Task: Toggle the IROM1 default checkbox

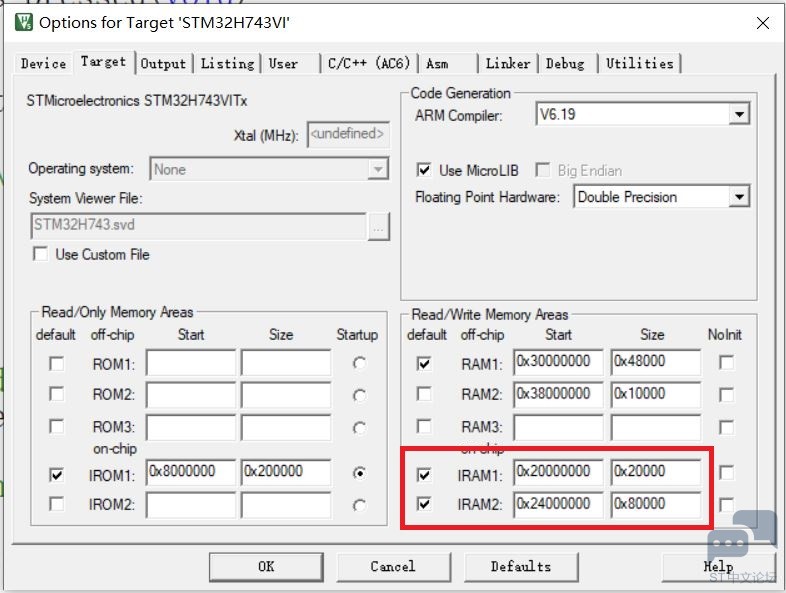Action: click(x=57, y=474)
